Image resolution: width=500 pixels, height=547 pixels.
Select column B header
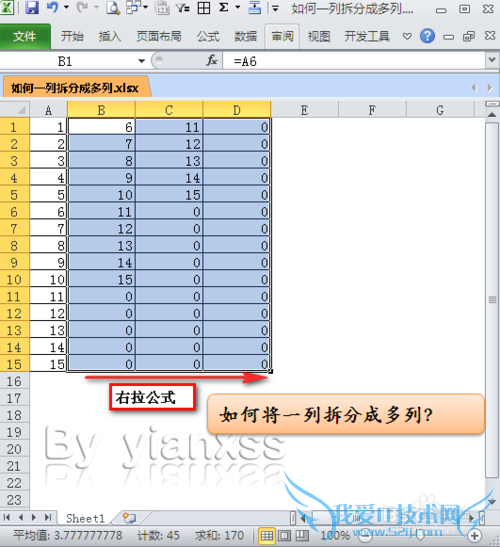pos(101,110)
